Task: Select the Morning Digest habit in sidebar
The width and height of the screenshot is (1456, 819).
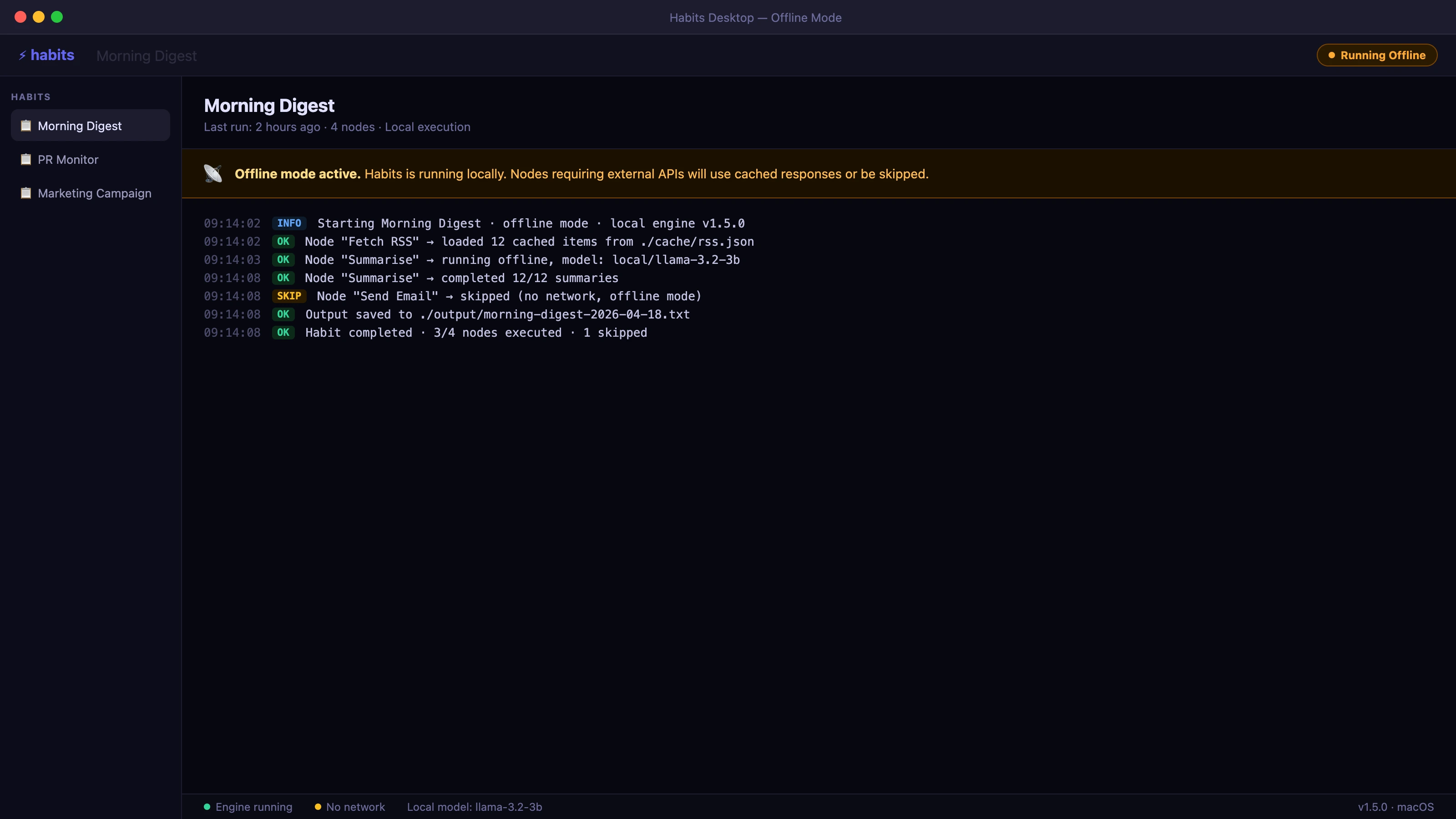Action: (x=91, y=126)
